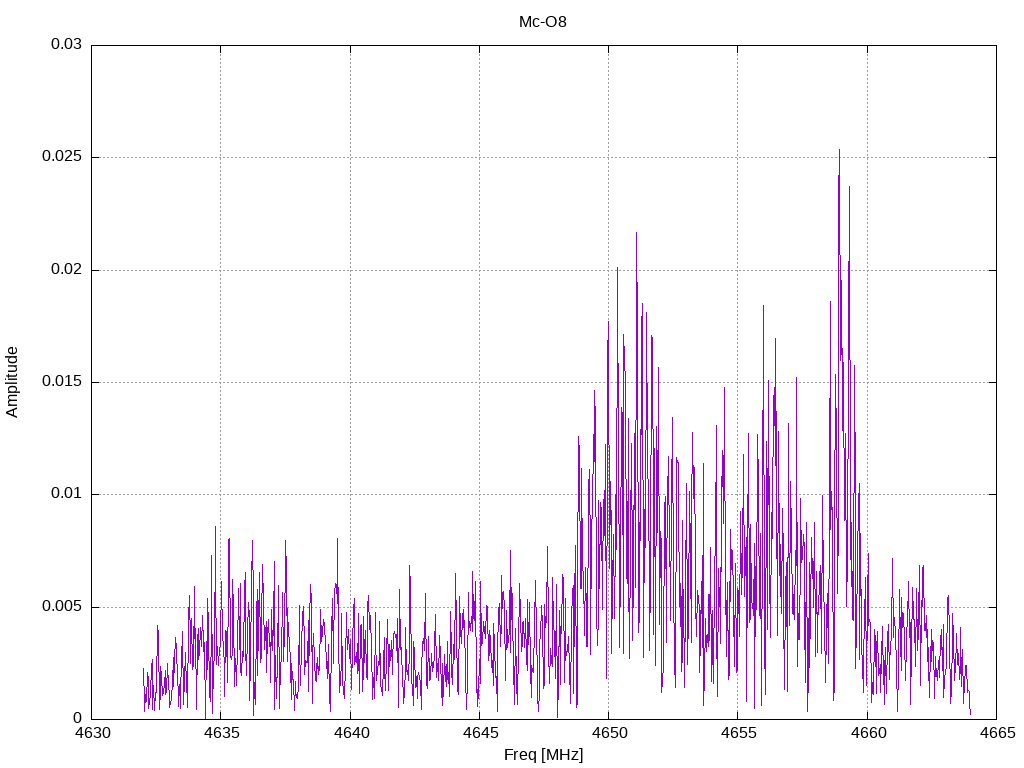Select the Amplitude y-axis label
This screenshot has height=768, width=1024.
pyautogui.click(x=12, y=382)
